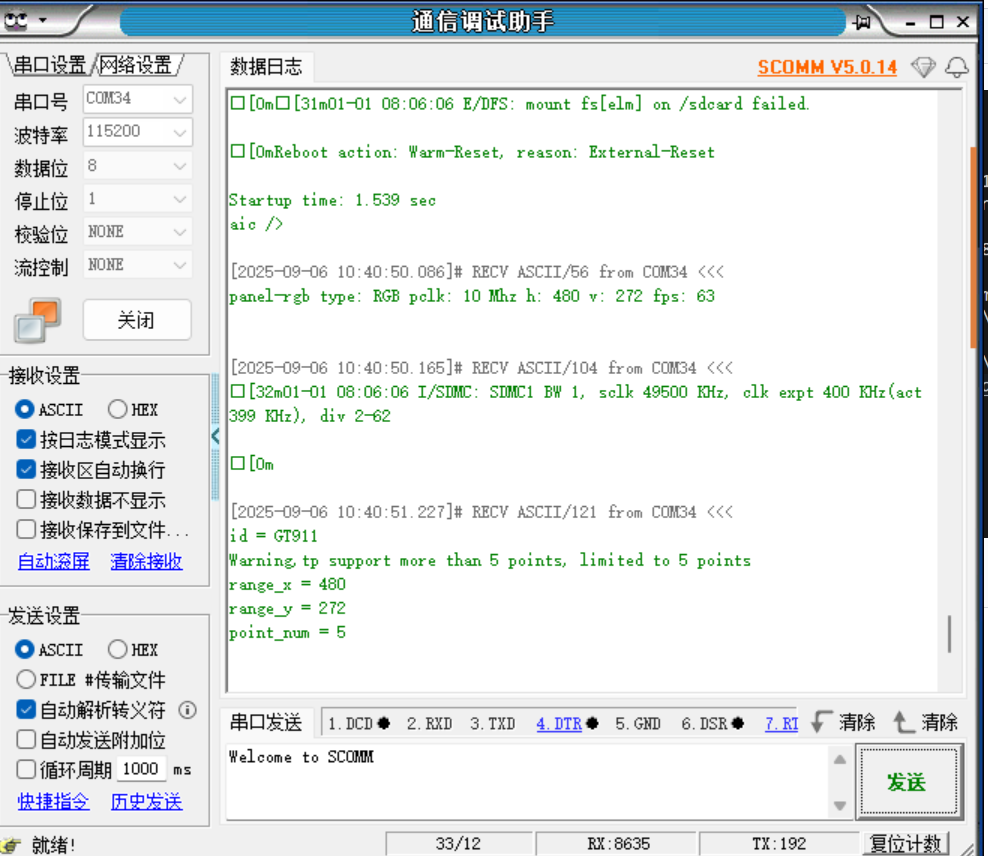Pin the window with the pushpin icon

click(x=862, y=23)
